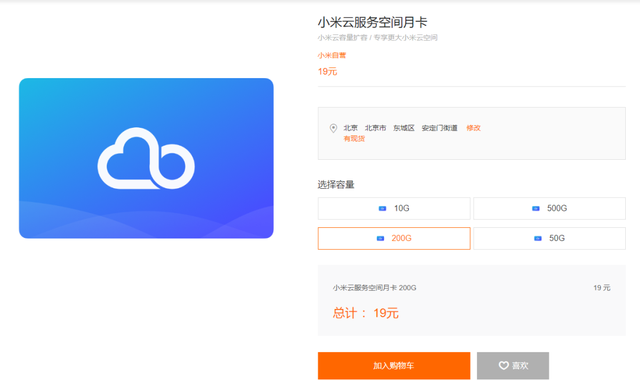The image size is (640, 380).
Task: Click the 选择容量 heading
Action: (x=336, y=184)
